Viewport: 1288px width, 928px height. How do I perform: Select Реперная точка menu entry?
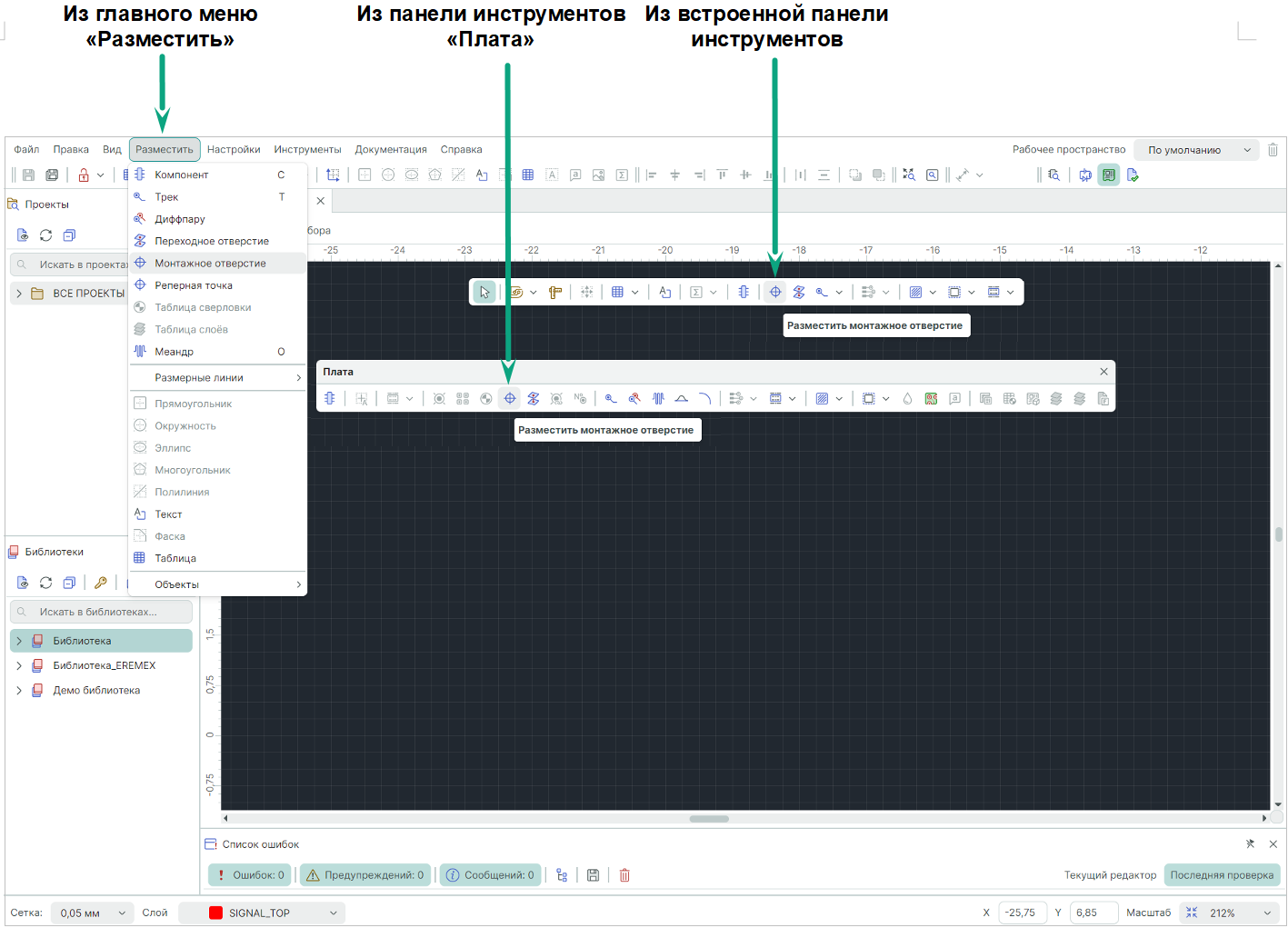pos(217,285)
